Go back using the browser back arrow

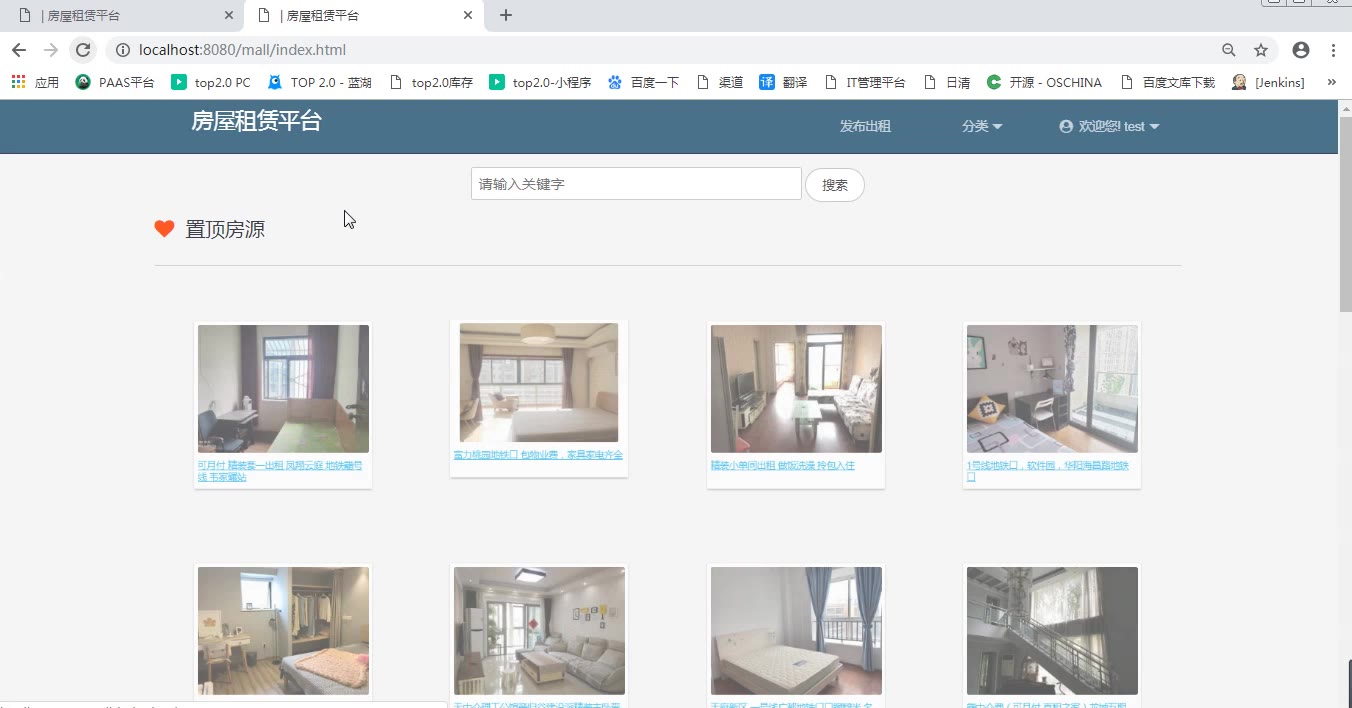coord(19,50)
